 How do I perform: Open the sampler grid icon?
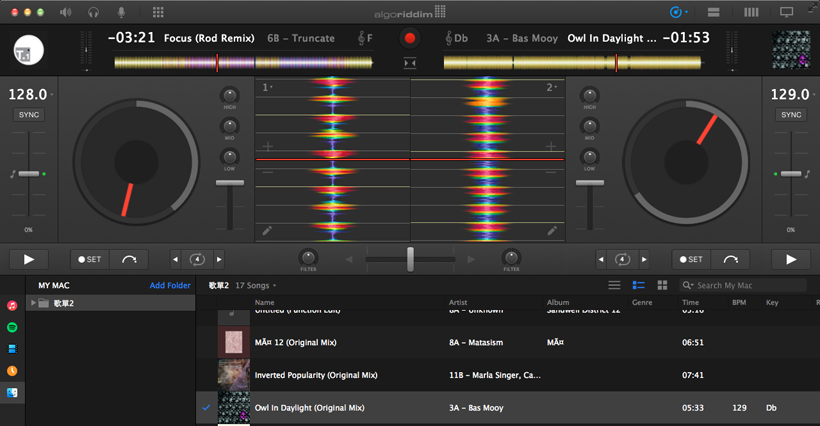pos(158,12)
